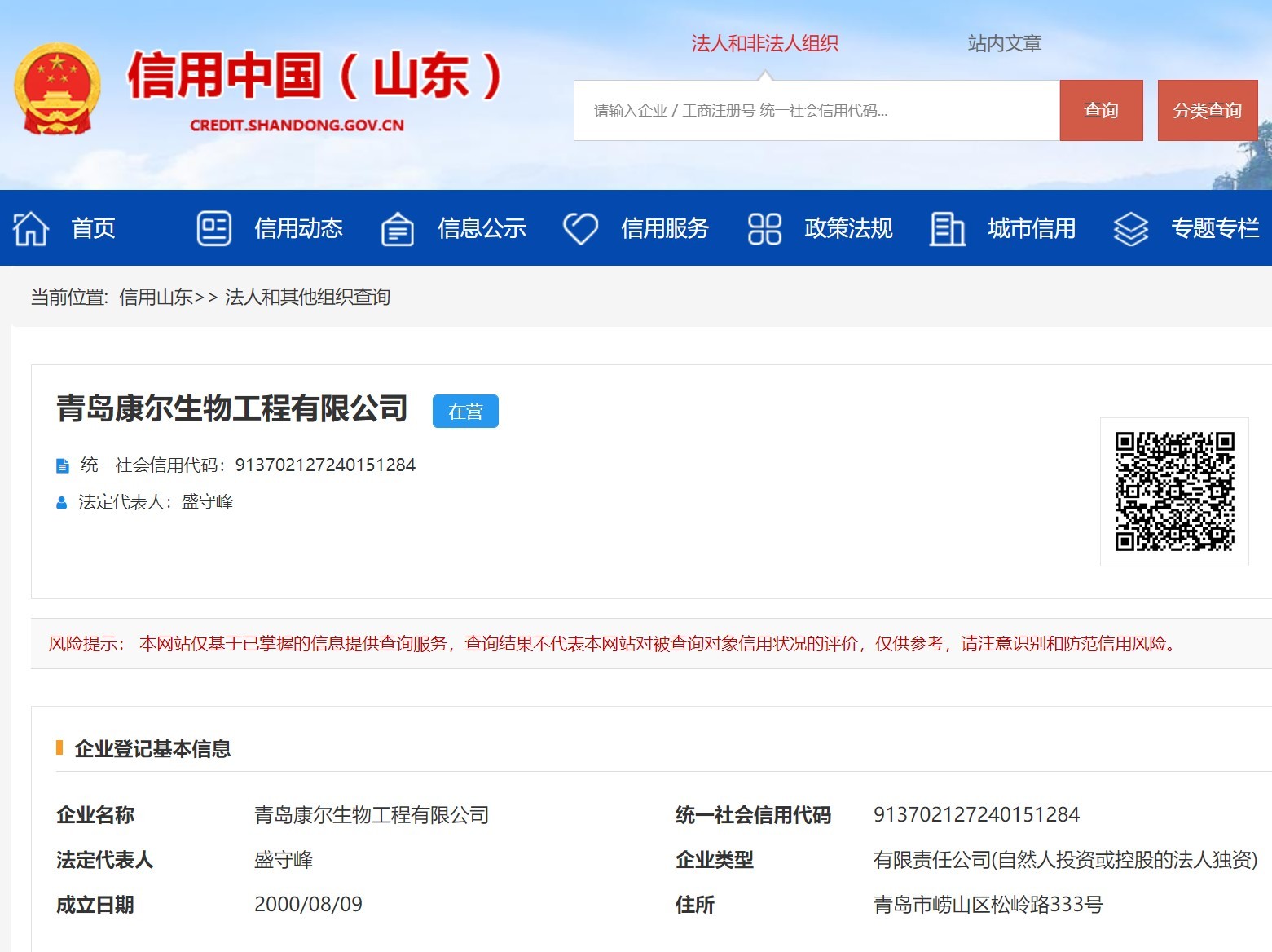Click the 查询 search button
The image size is (1272, 952).
click(x=1101, y=110)
